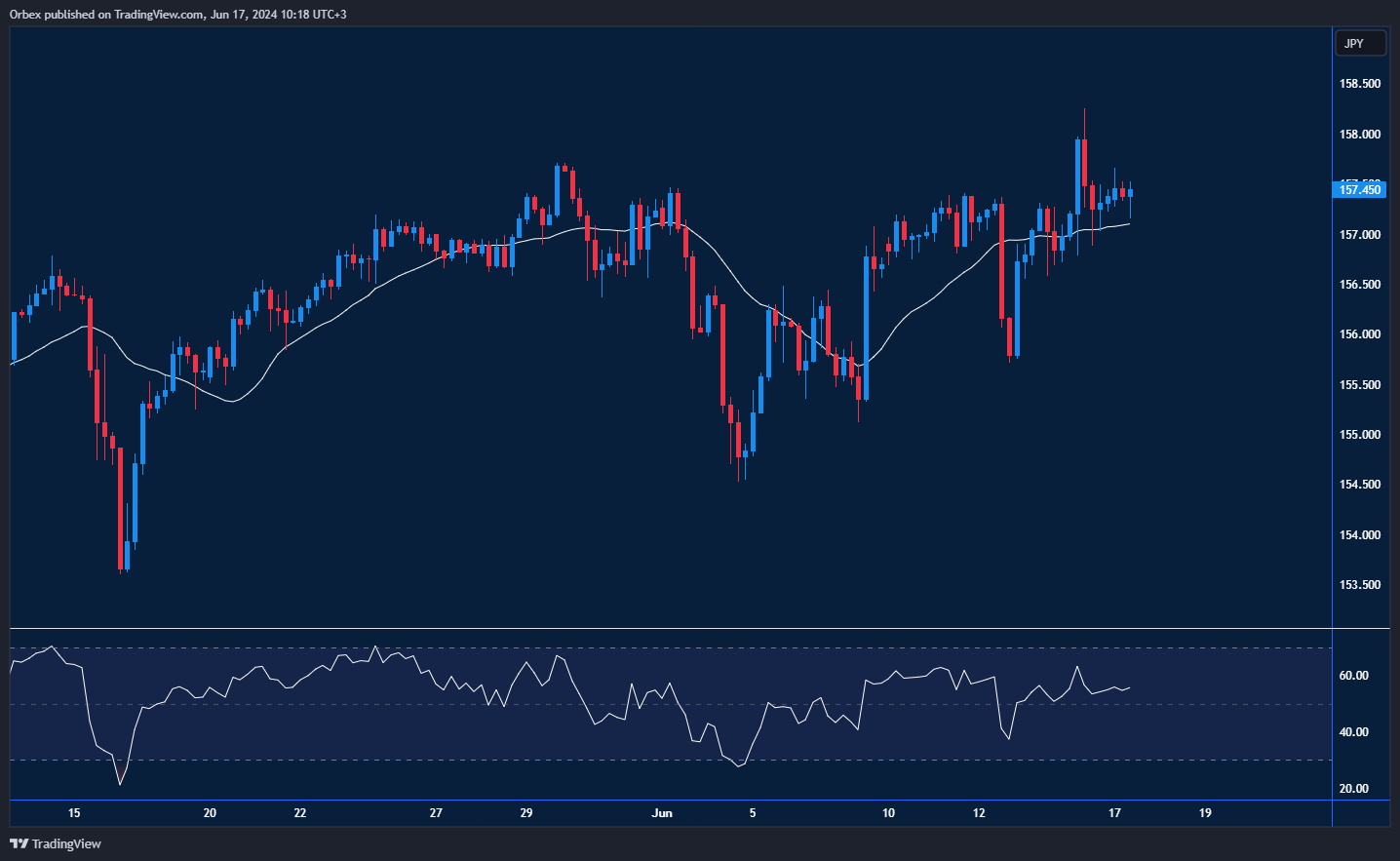
Task: Click the 15 date label on time axis
Action: click(74, 812)
